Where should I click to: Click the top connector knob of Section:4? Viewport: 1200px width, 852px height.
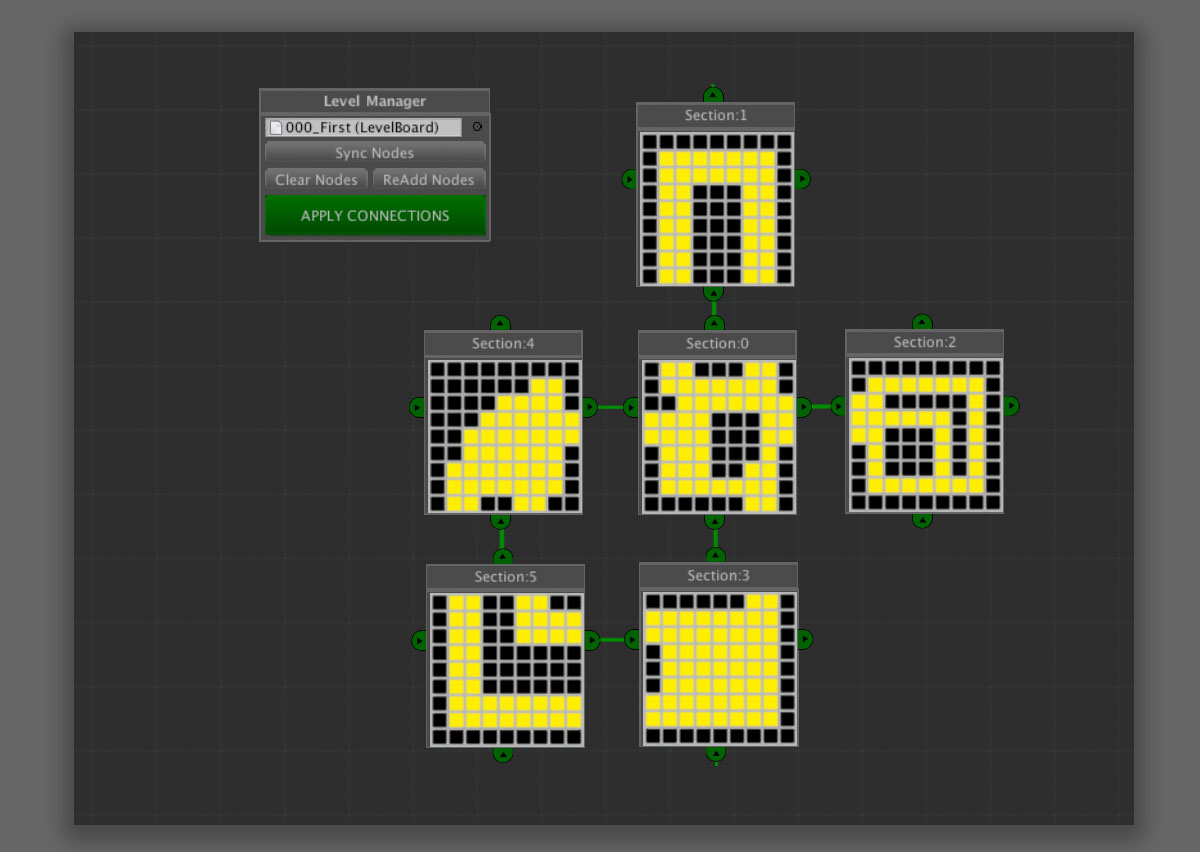coord(501,324)
